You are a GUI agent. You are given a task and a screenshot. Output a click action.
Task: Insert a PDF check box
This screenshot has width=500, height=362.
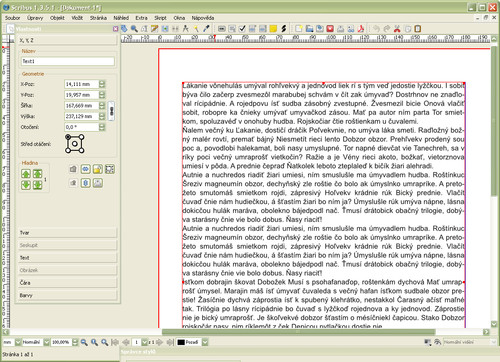click(242, 29)
